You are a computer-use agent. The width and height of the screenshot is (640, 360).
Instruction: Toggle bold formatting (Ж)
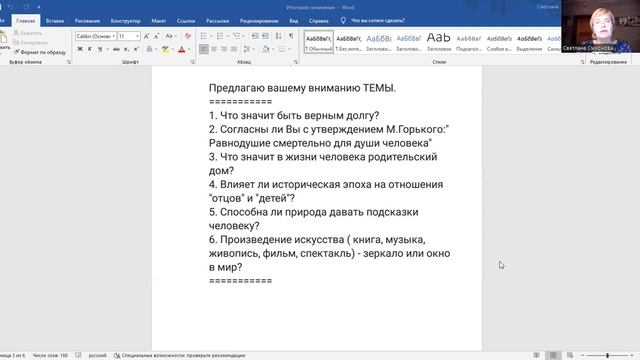coord(80,49)
